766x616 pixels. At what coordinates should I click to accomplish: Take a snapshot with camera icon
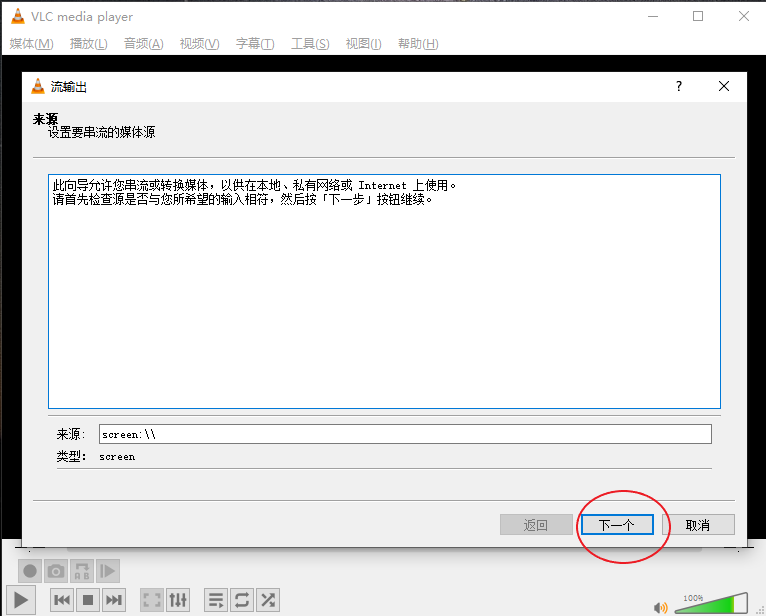pos(56,571)
